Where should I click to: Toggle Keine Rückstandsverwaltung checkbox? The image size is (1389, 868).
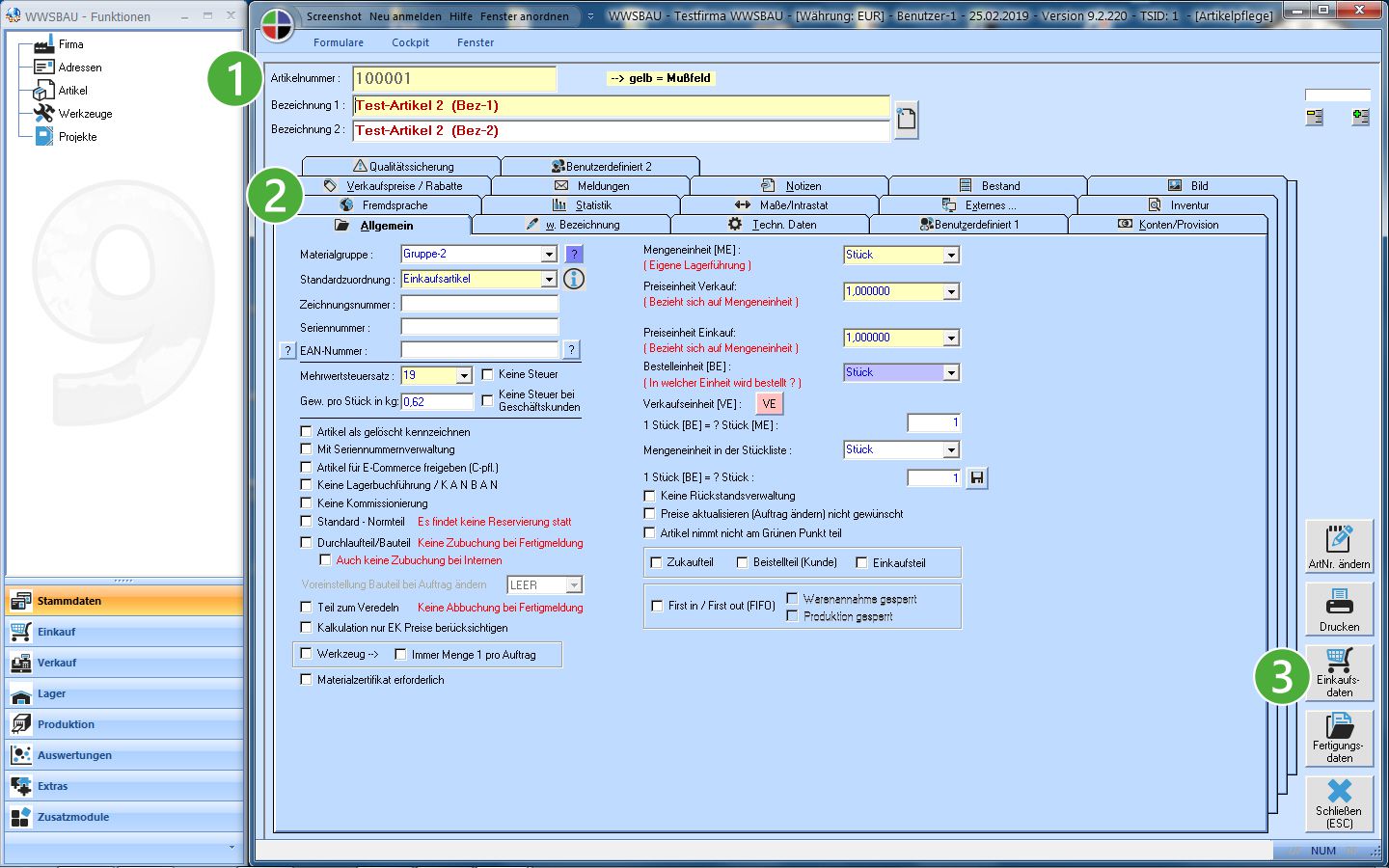click(649, 496)
